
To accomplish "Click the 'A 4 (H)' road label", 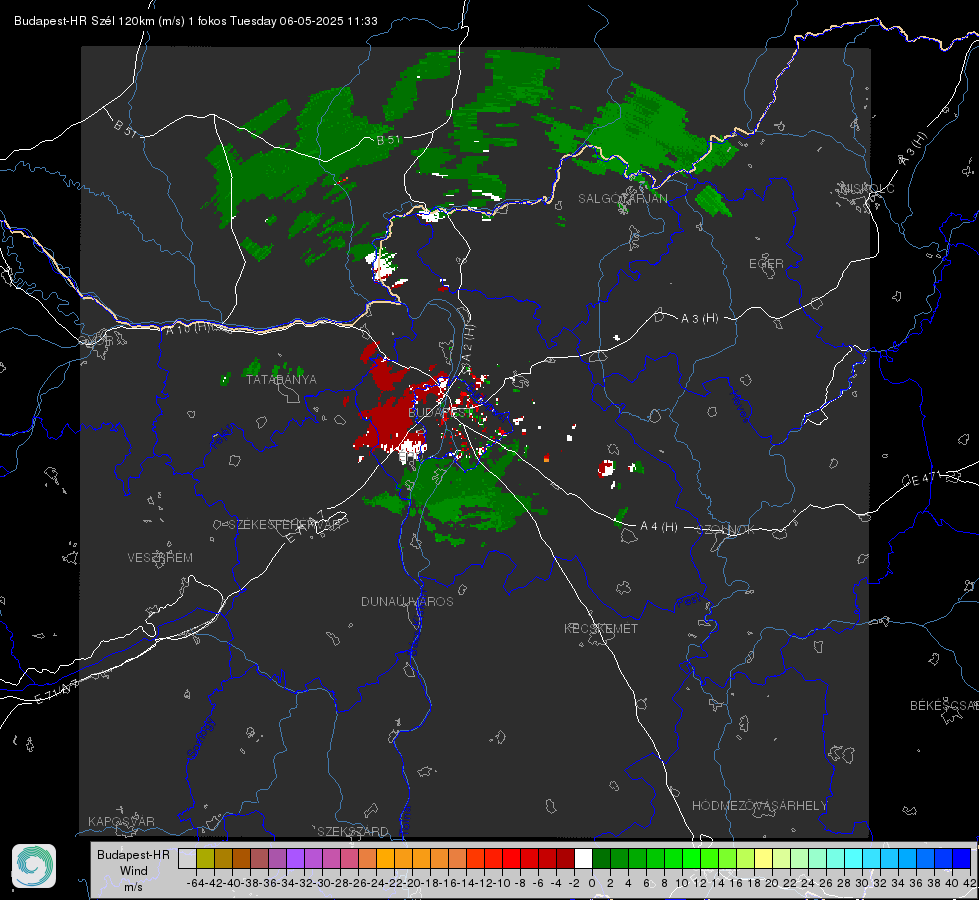I will tap(659, 527).
